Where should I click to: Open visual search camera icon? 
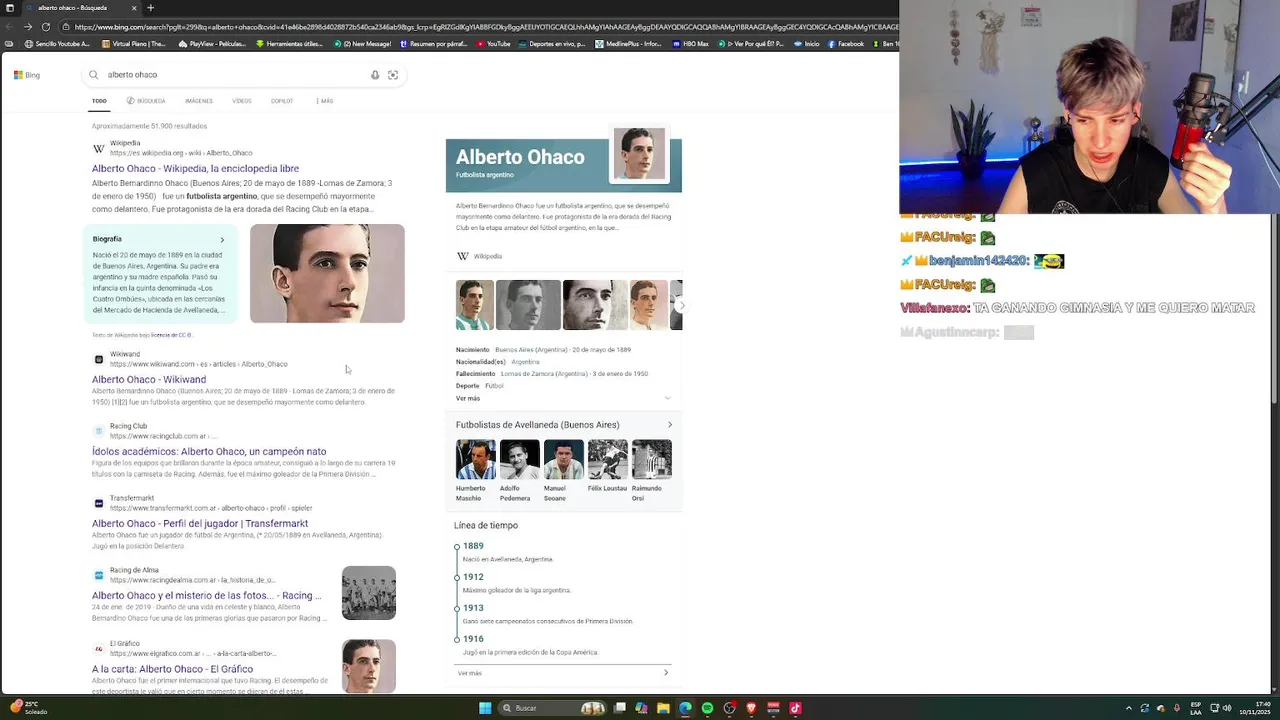pos(393,75)
